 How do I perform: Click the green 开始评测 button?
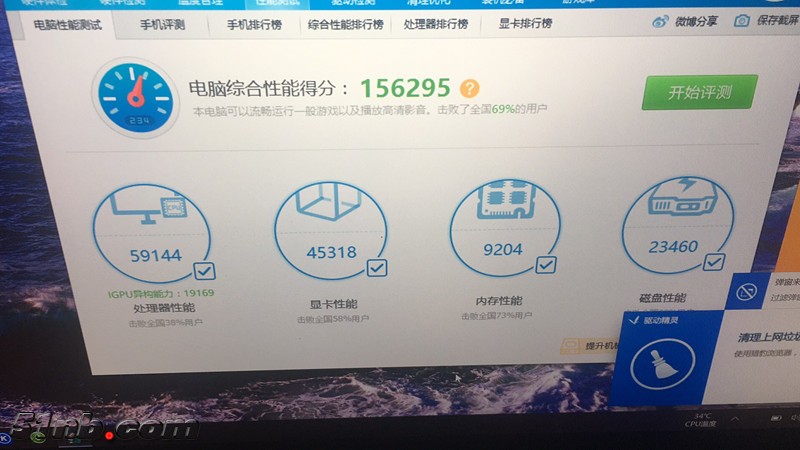tap(699, 92)
